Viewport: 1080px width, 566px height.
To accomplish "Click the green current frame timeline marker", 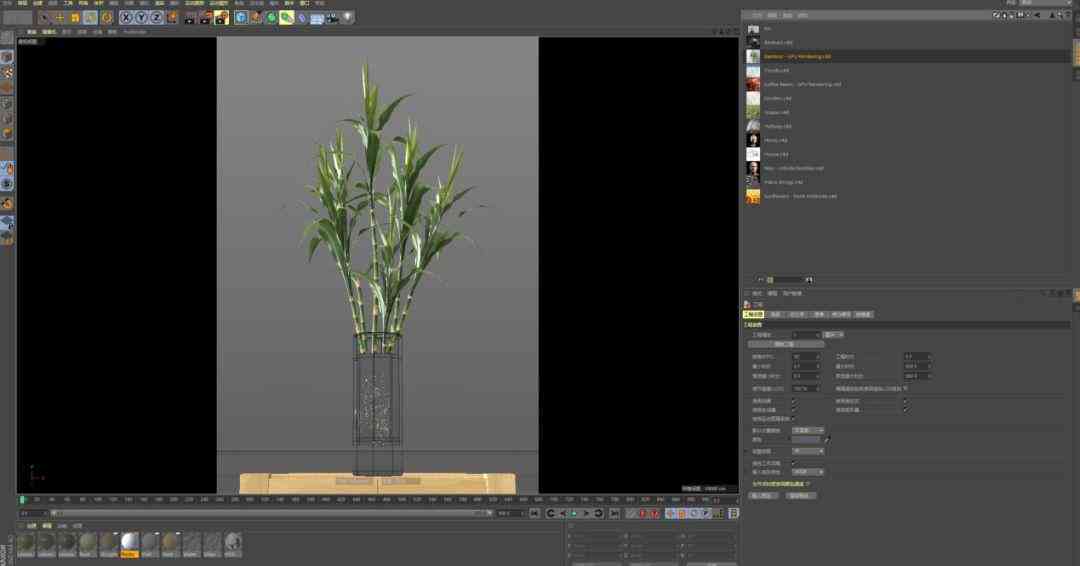I will click(x=23, y=500).
